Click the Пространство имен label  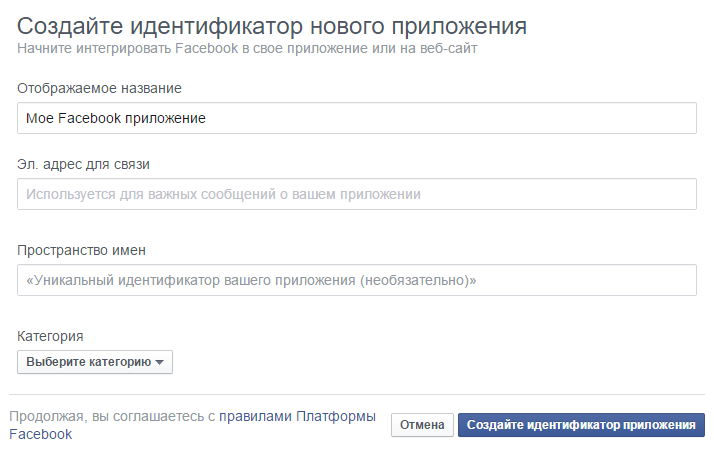coord(81,250)
